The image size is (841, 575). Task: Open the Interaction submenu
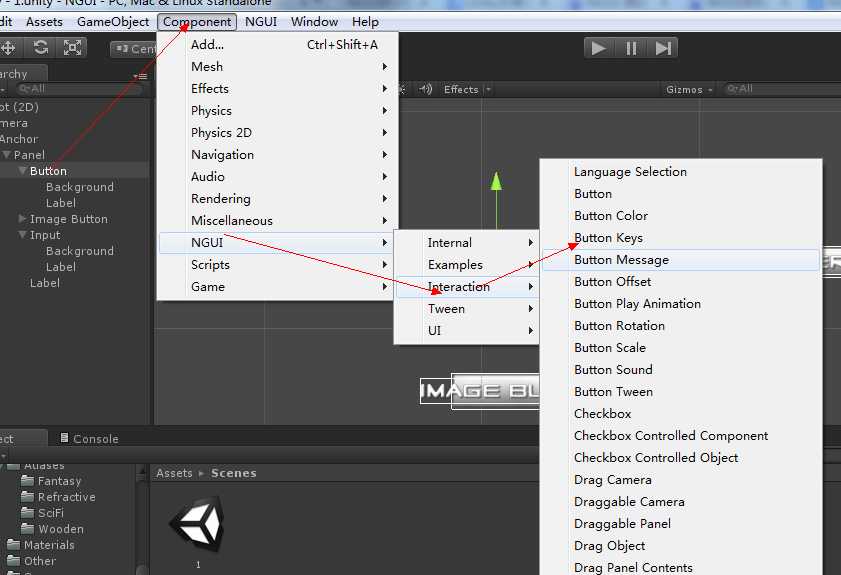tap(467, 286)
